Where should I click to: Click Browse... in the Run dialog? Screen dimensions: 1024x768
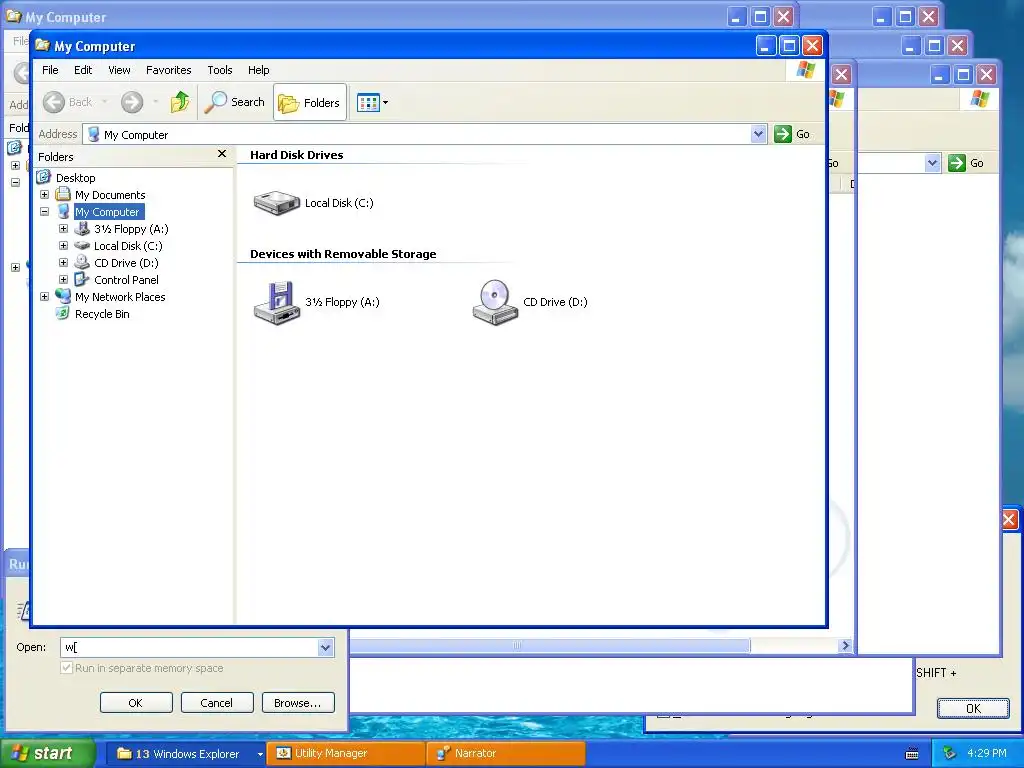pos(298,703)
